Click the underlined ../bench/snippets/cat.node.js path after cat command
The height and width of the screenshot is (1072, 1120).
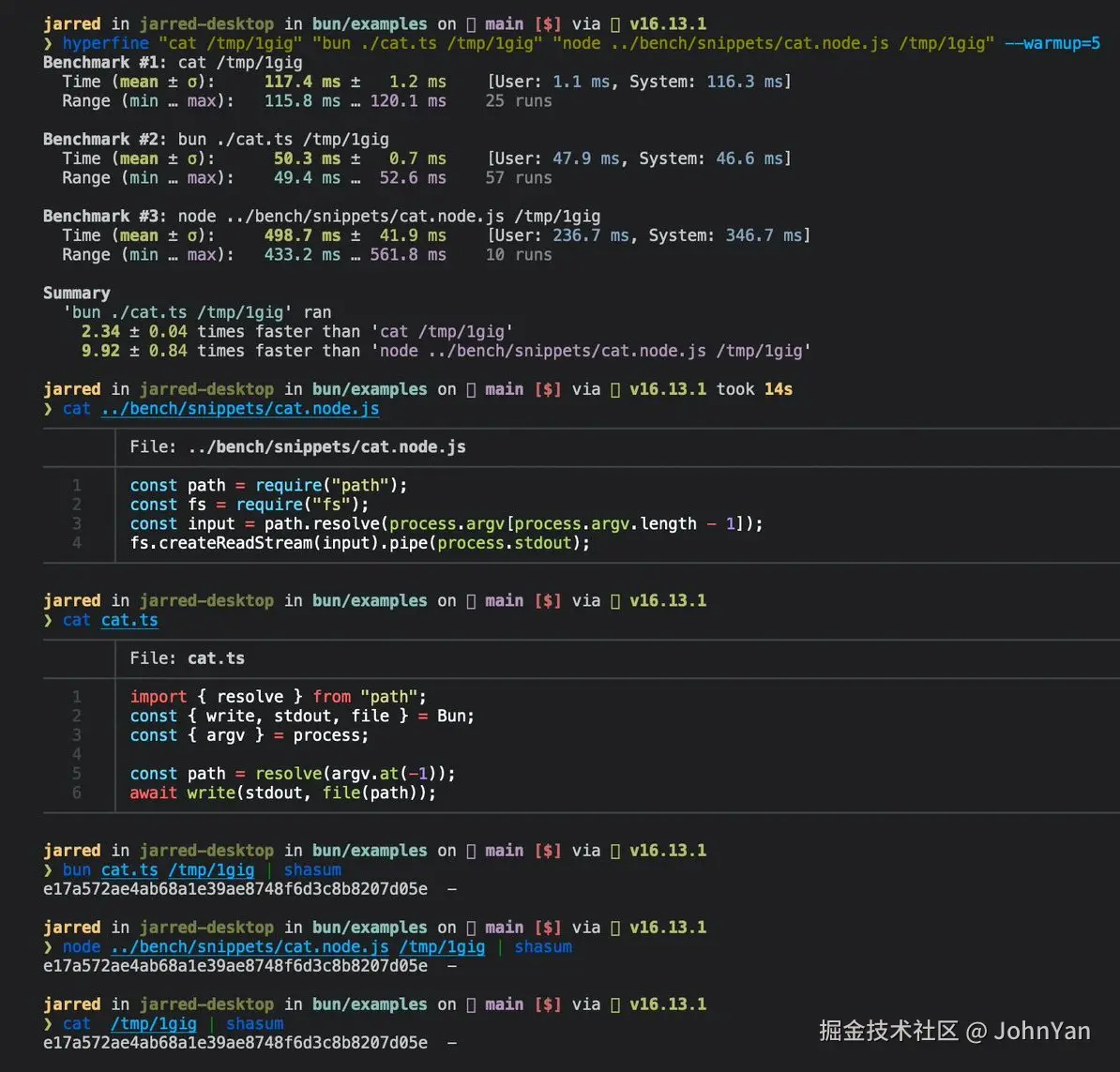(x=240, y=409)
